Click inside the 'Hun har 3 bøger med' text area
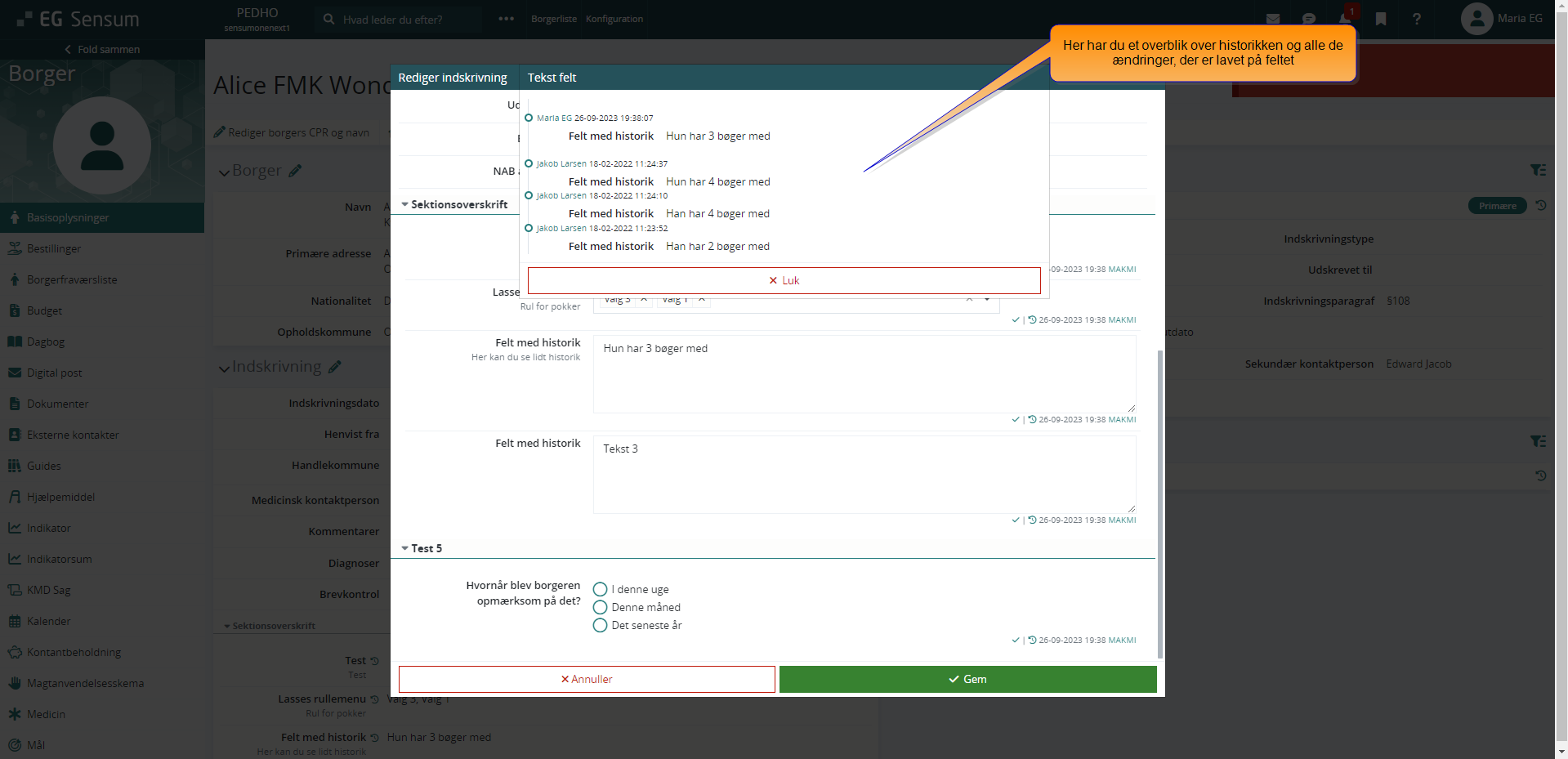1568x759 pixels. pyautogui.click(x=864, y=373)
